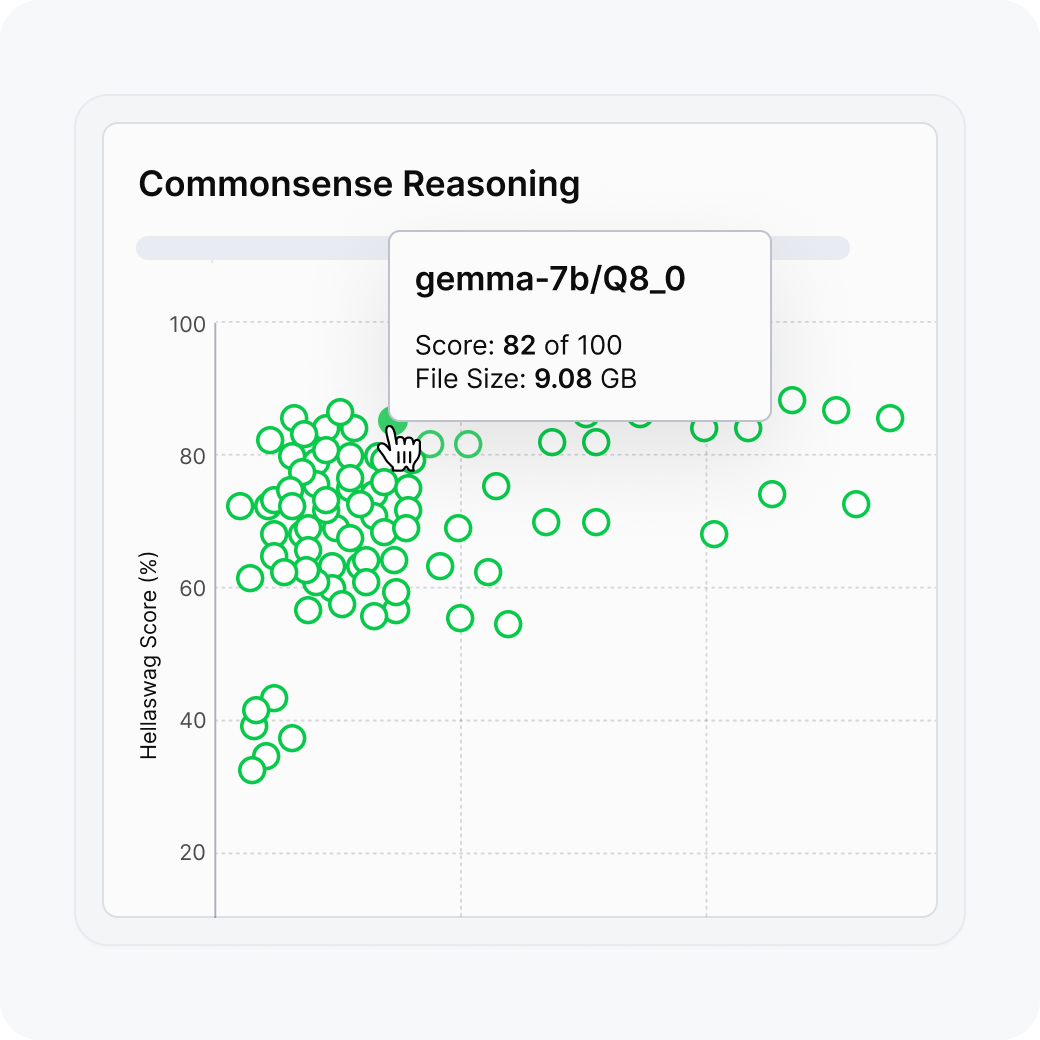Screen dimensions: 1040x1040
Task: Click the highlighted gemma-7b/Q8_0 data point
Action: pos(390,423)
